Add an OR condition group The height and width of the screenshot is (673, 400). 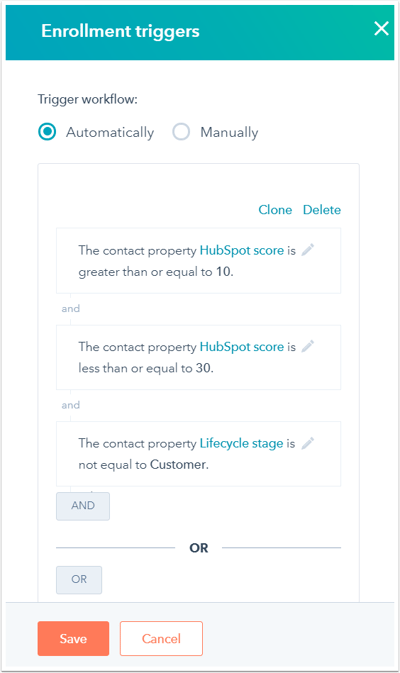click(79, 580)
